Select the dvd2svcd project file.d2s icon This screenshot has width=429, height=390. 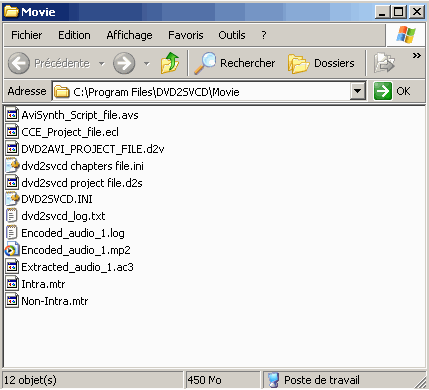(12, 182)
